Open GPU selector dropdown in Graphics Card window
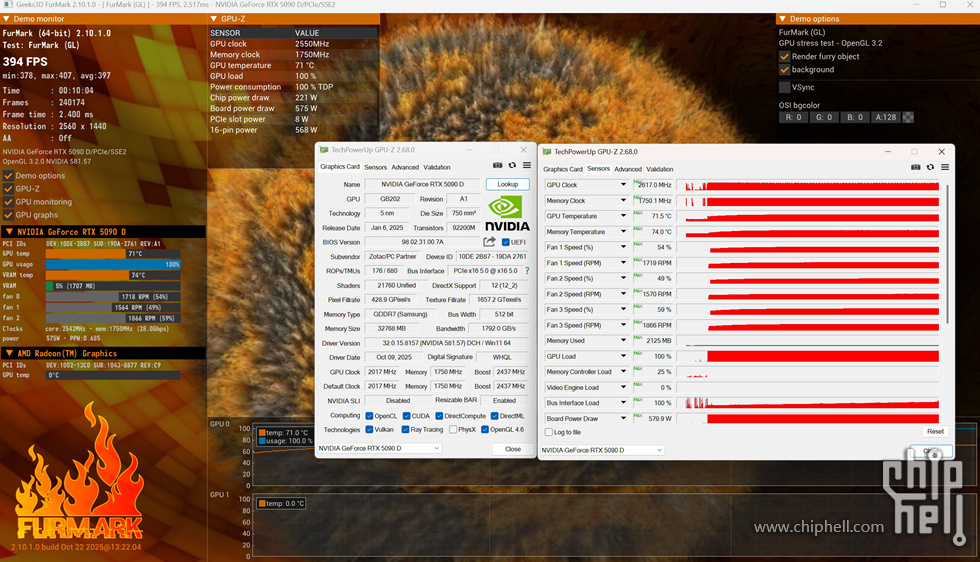Screen dimensions: 980x562 pyautogui.click(x=379, y=448)
